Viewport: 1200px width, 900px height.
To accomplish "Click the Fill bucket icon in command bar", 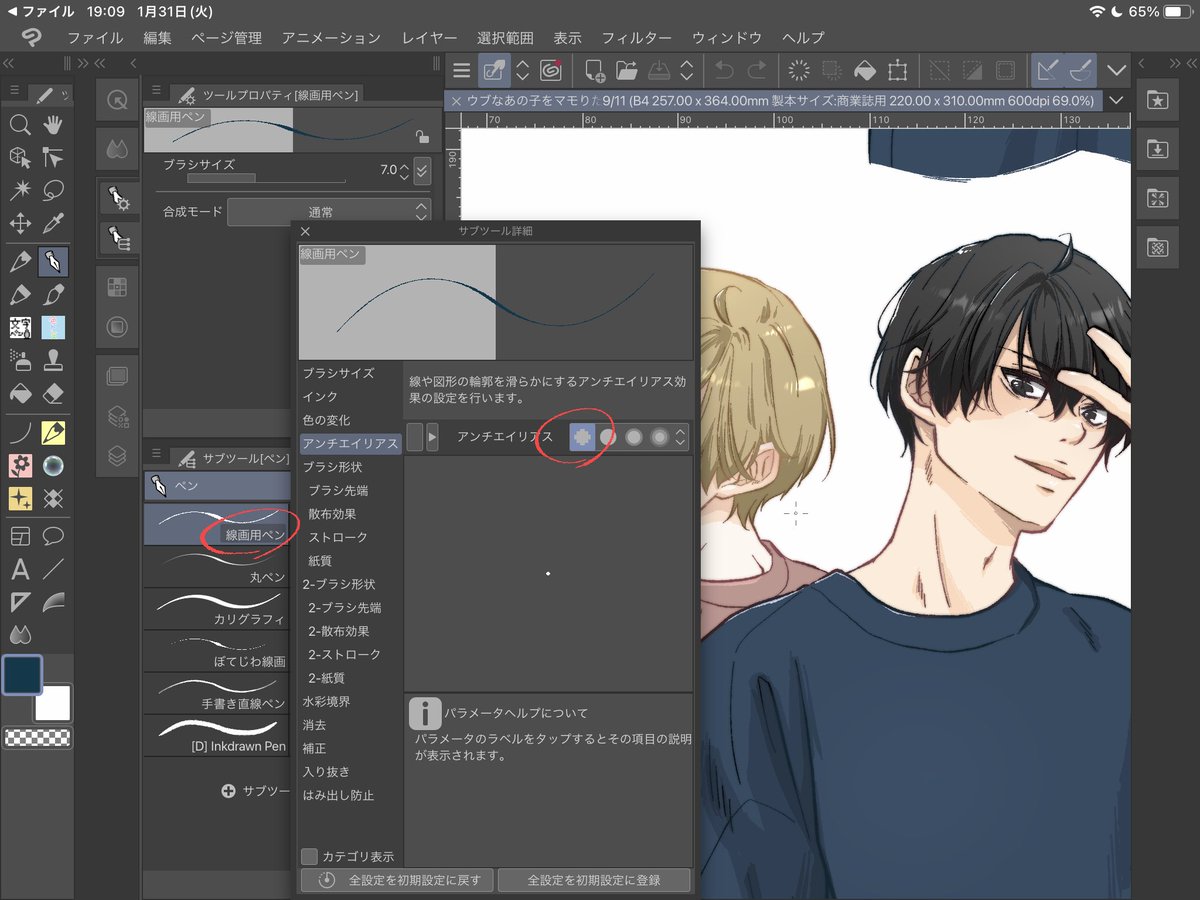I will 865,70.
